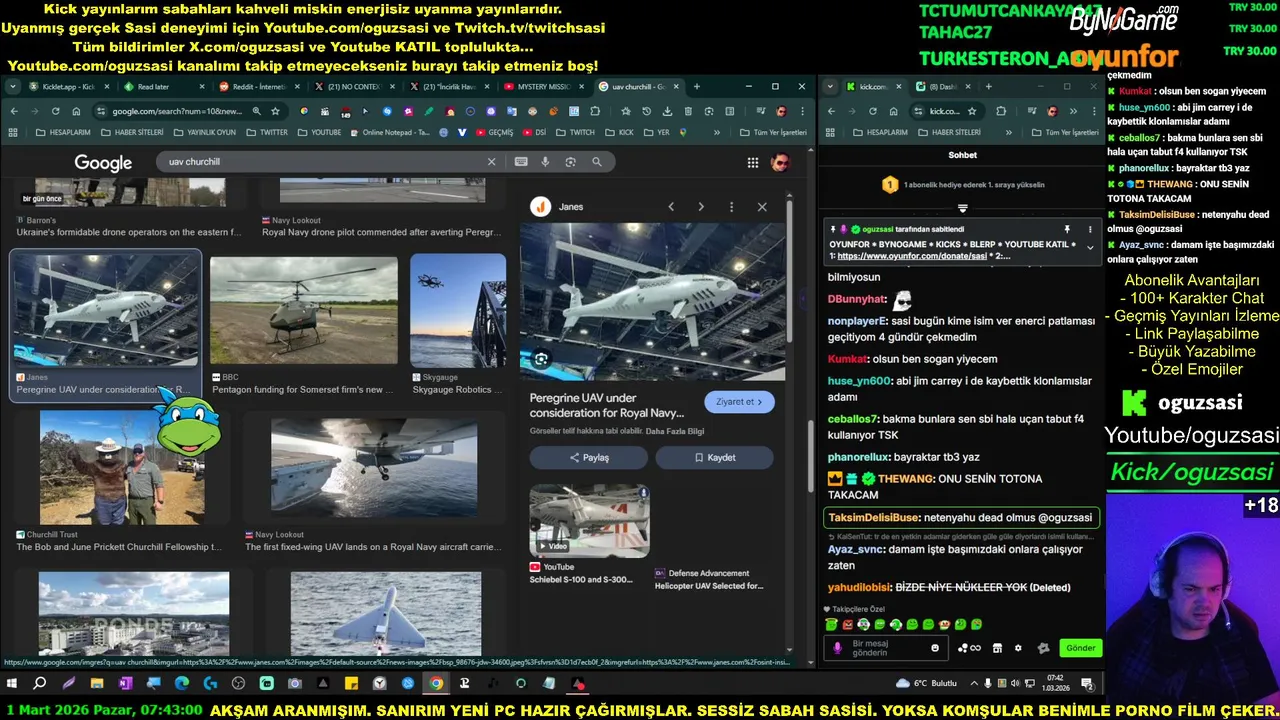
Task: Open the weather widget showing 6°C Bulutlu
Action: 928,684
